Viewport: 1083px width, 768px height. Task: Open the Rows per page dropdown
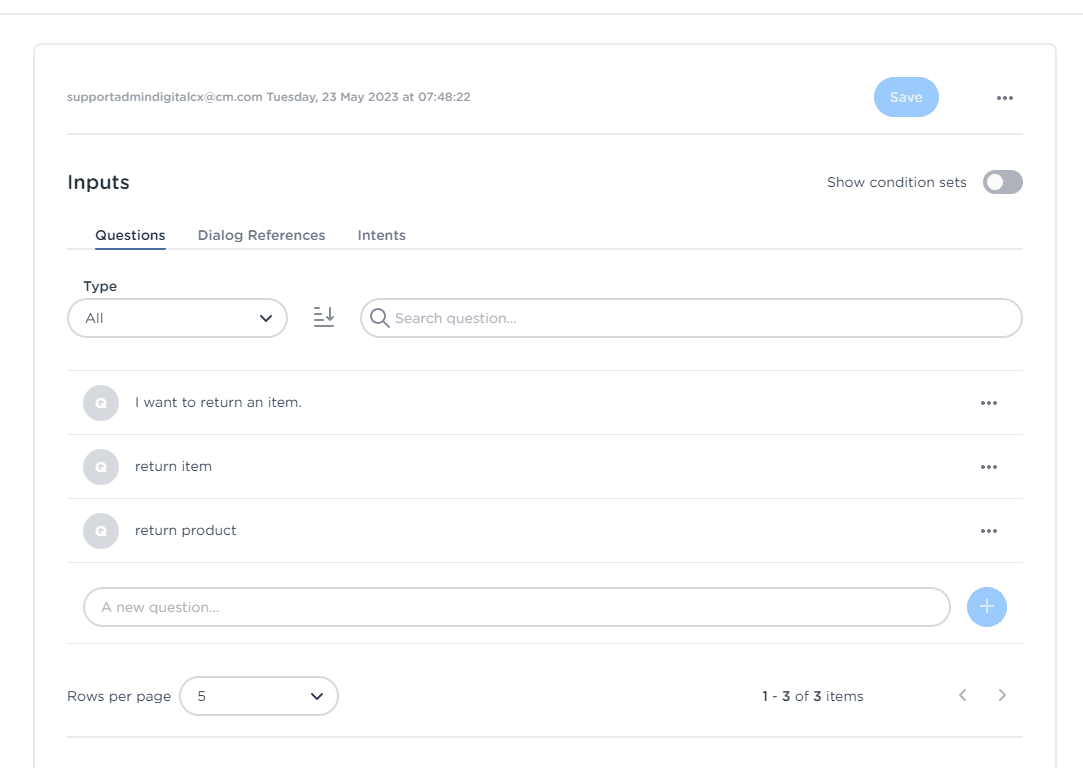tap(259, 696)
